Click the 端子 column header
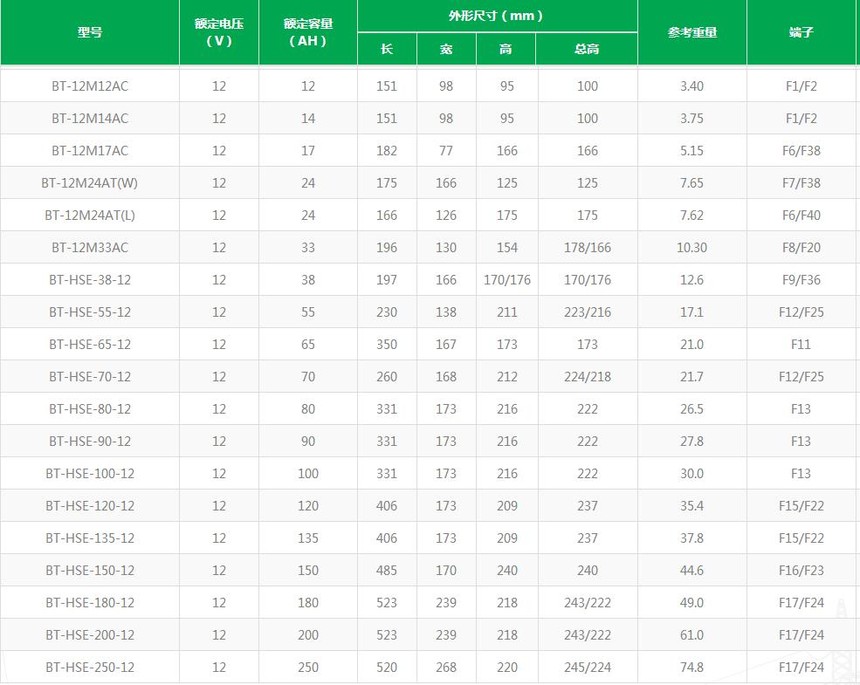860x685 pixels. (802, 32)
